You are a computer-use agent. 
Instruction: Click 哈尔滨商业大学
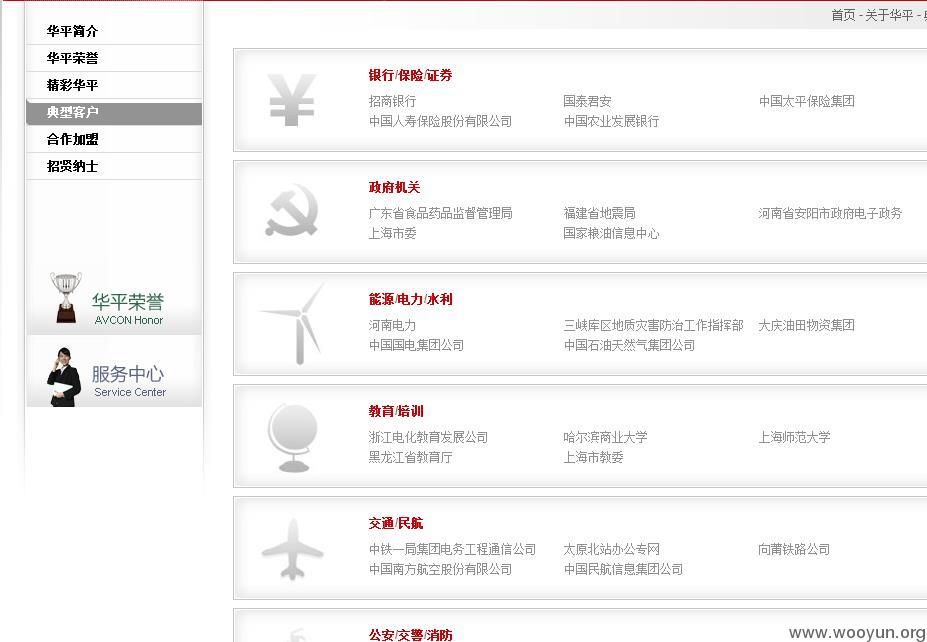[605, 437]
